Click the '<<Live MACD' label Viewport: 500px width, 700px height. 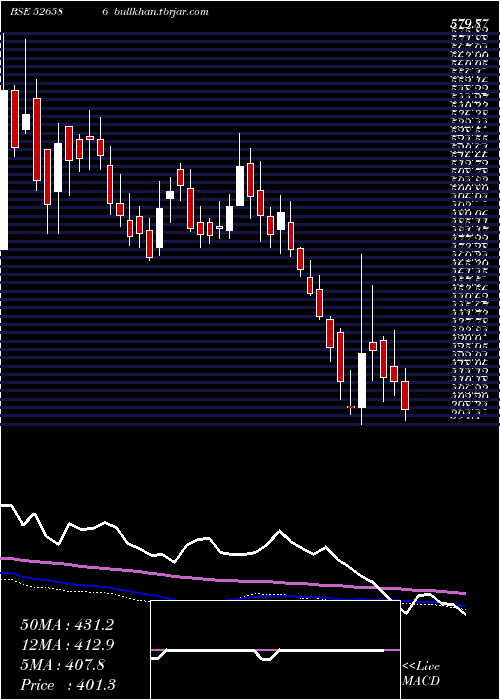coord(421,674)
